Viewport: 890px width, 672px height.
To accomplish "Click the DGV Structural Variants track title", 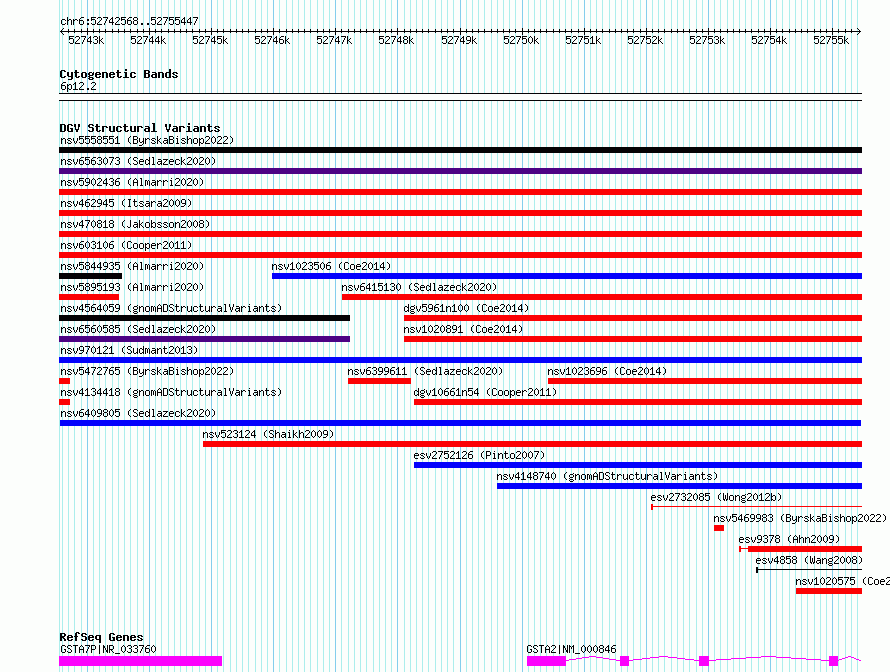I will tap(140, 128).
